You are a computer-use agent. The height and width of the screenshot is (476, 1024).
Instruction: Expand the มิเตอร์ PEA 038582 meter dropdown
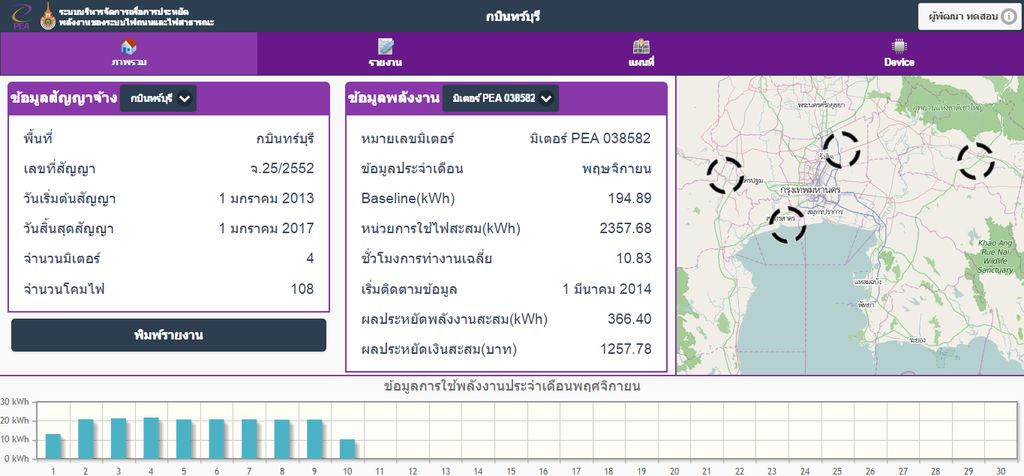tap(500, 99)
